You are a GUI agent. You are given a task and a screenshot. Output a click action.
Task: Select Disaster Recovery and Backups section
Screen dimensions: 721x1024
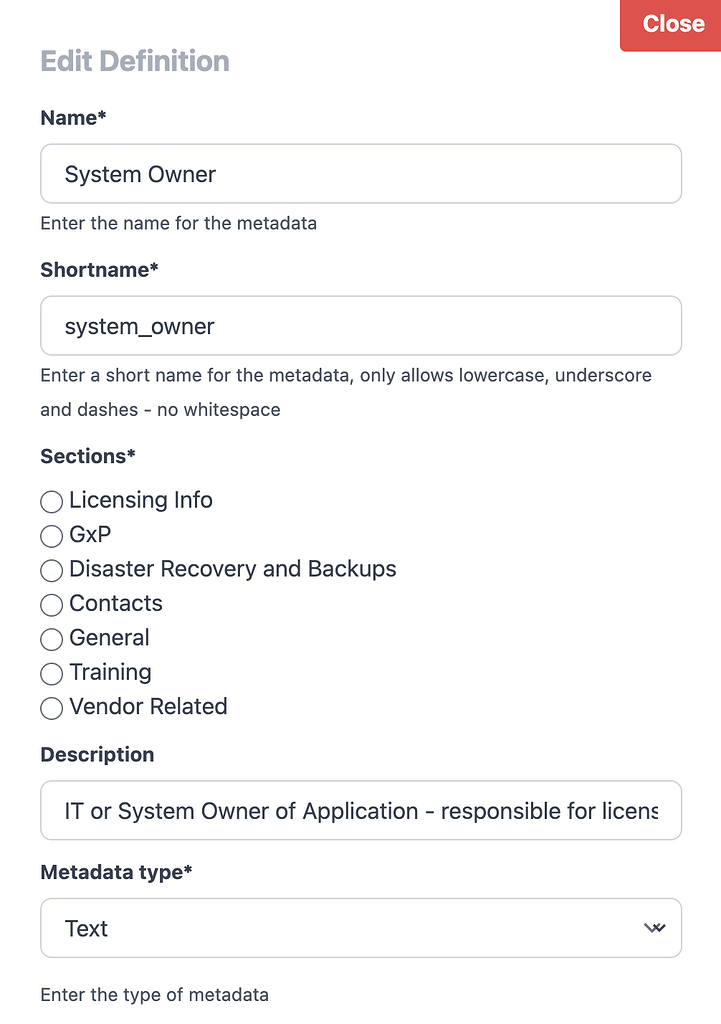coord(51,570)
